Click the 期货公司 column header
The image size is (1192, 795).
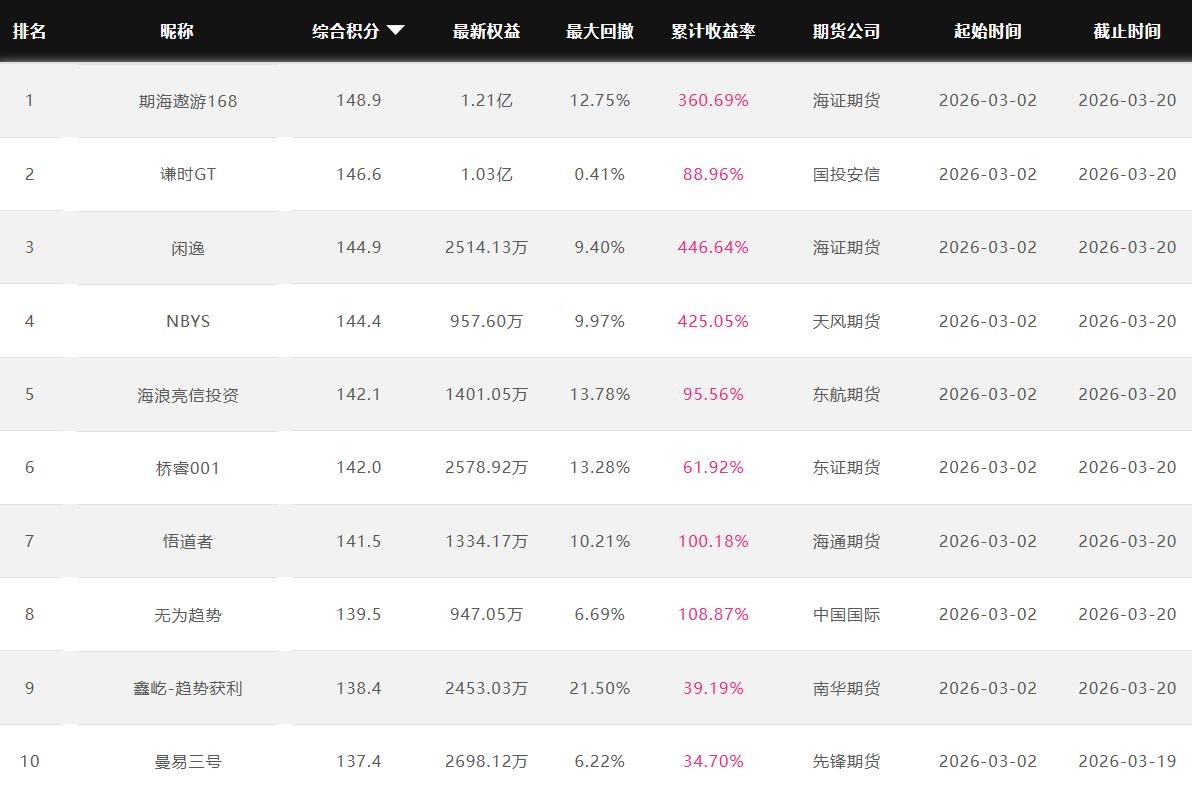pos(846,31)
